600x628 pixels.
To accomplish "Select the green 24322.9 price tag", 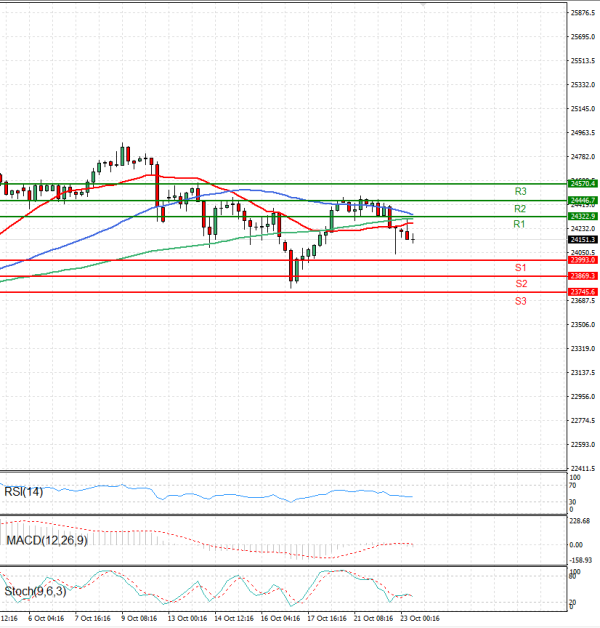I will (582, 216).
